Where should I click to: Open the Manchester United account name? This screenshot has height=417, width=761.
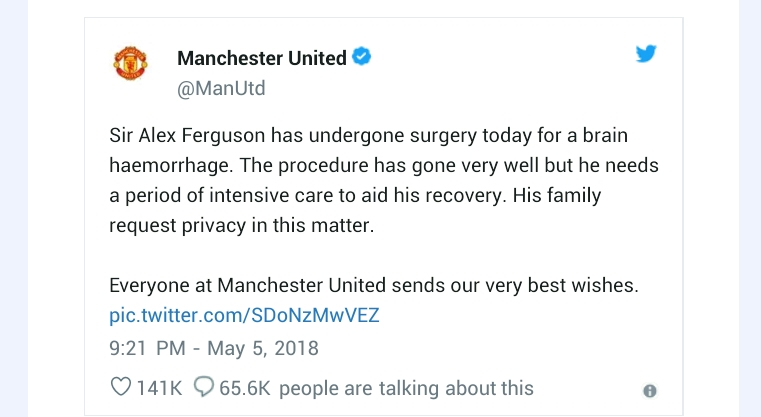click(261, 58)
